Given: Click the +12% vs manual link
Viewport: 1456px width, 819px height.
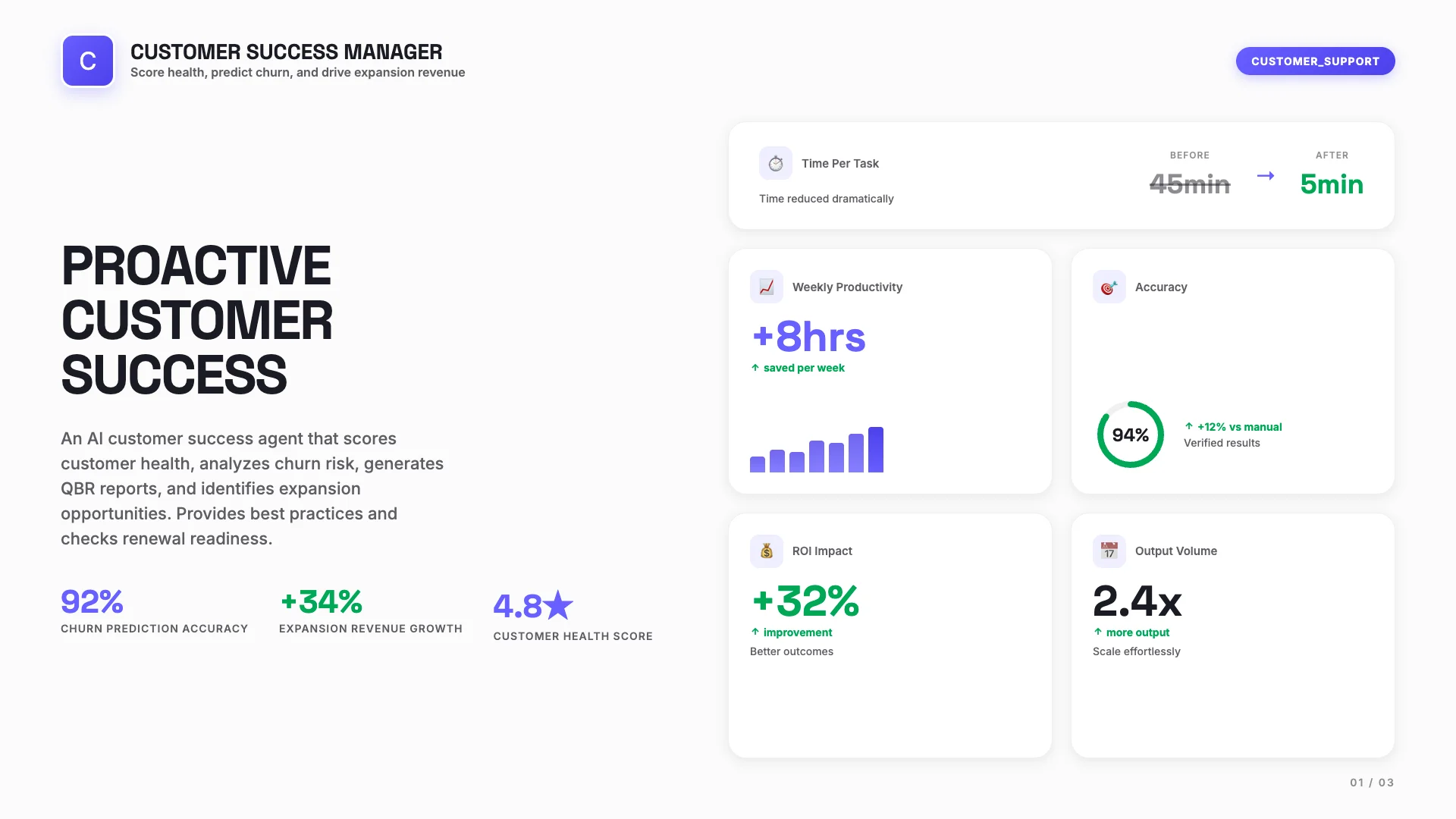Looking at the screenshot, I should click(1239, 427).
